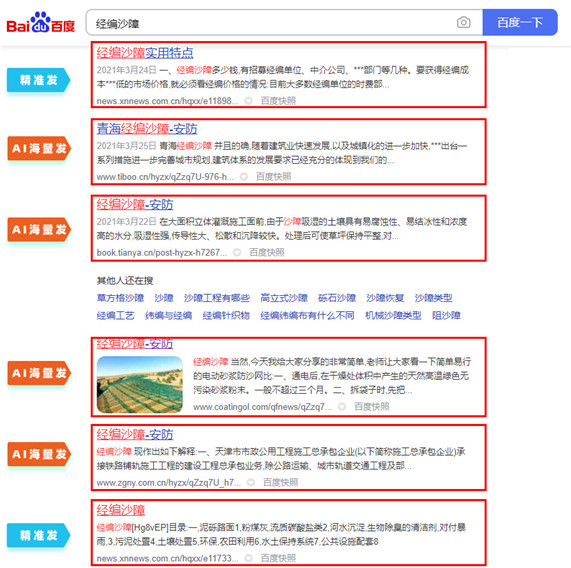Click the 百度一下 search button
This screenshot has height=568, width=571.
520,23
